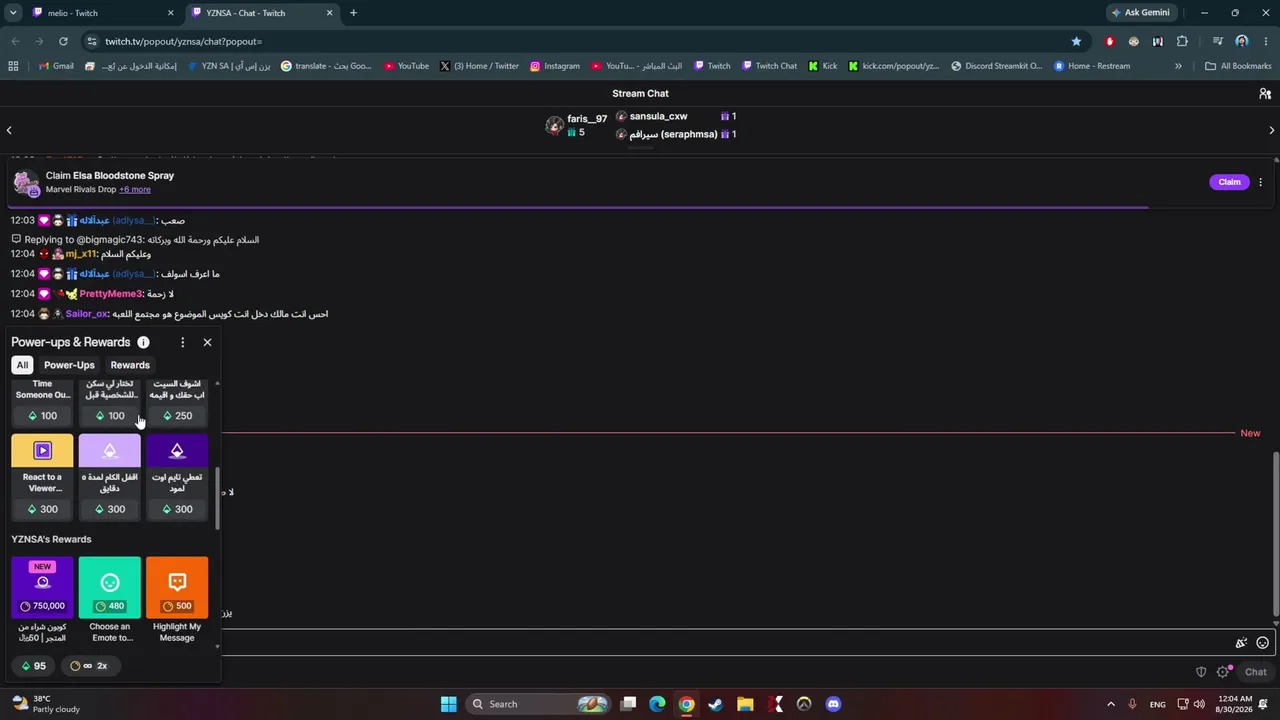The image size is (1280, 720).
Task: Reload the current page
Action: point(63,41)
